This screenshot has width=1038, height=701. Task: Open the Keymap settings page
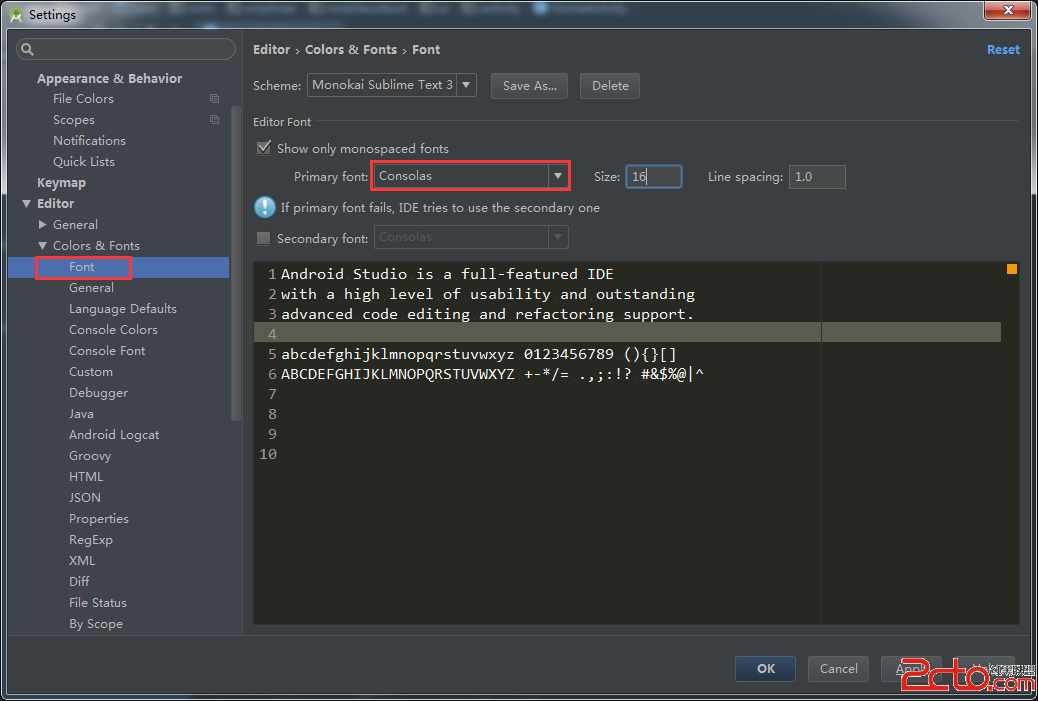(x=61, y=183)
